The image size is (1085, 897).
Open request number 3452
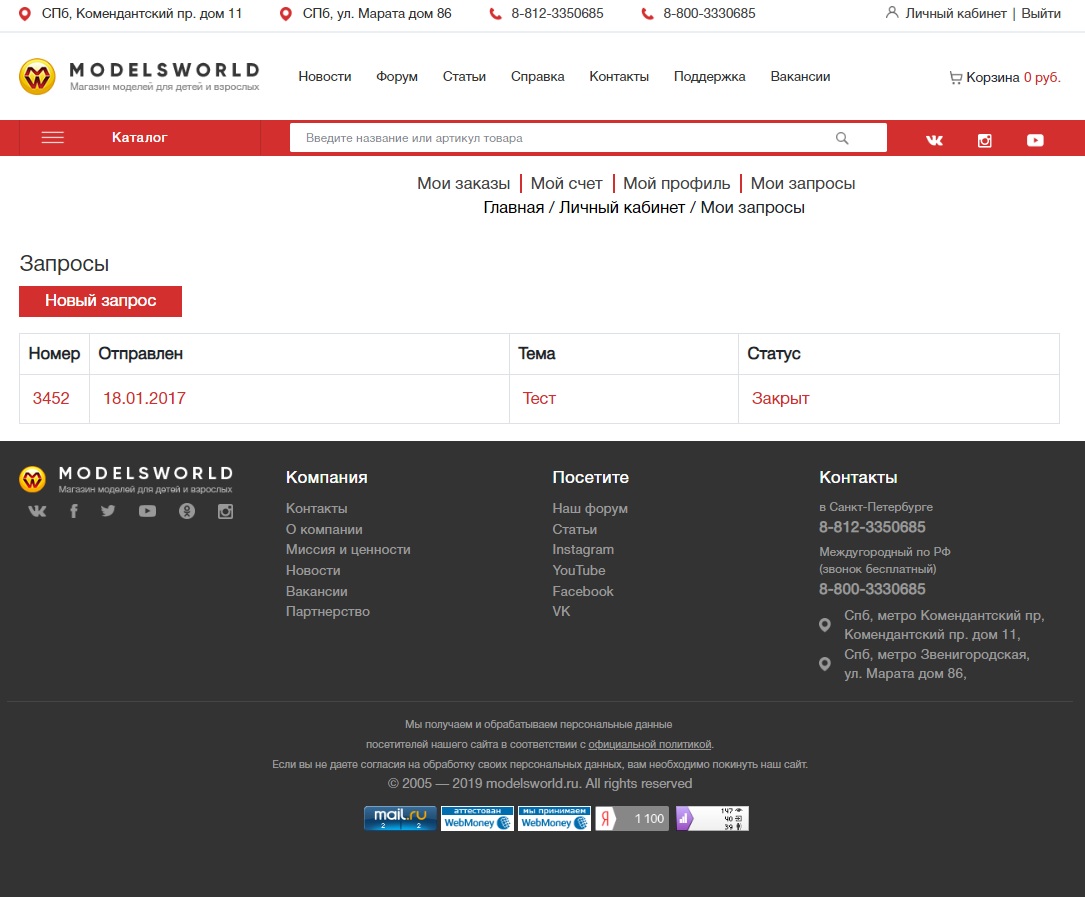51,398
